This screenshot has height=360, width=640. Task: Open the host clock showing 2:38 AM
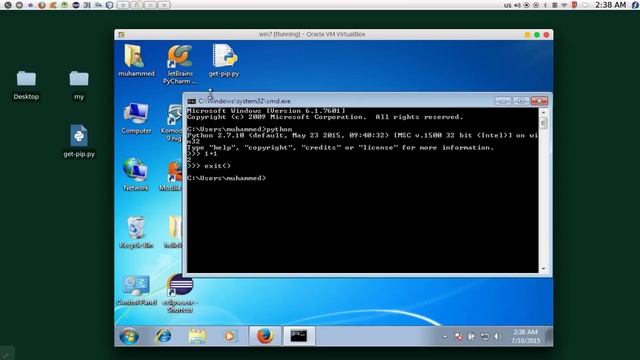[x=610, y=5]
